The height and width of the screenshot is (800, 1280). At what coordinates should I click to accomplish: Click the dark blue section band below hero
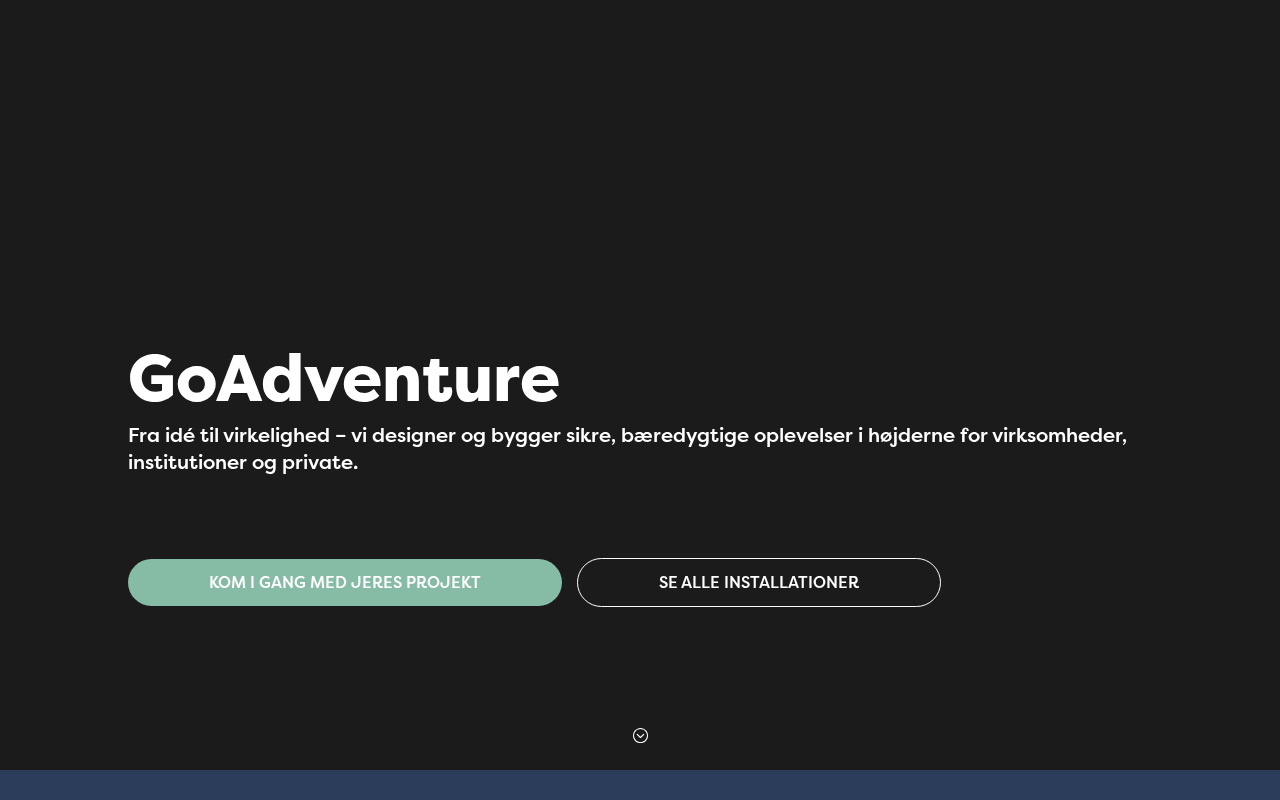click(640, 785)
